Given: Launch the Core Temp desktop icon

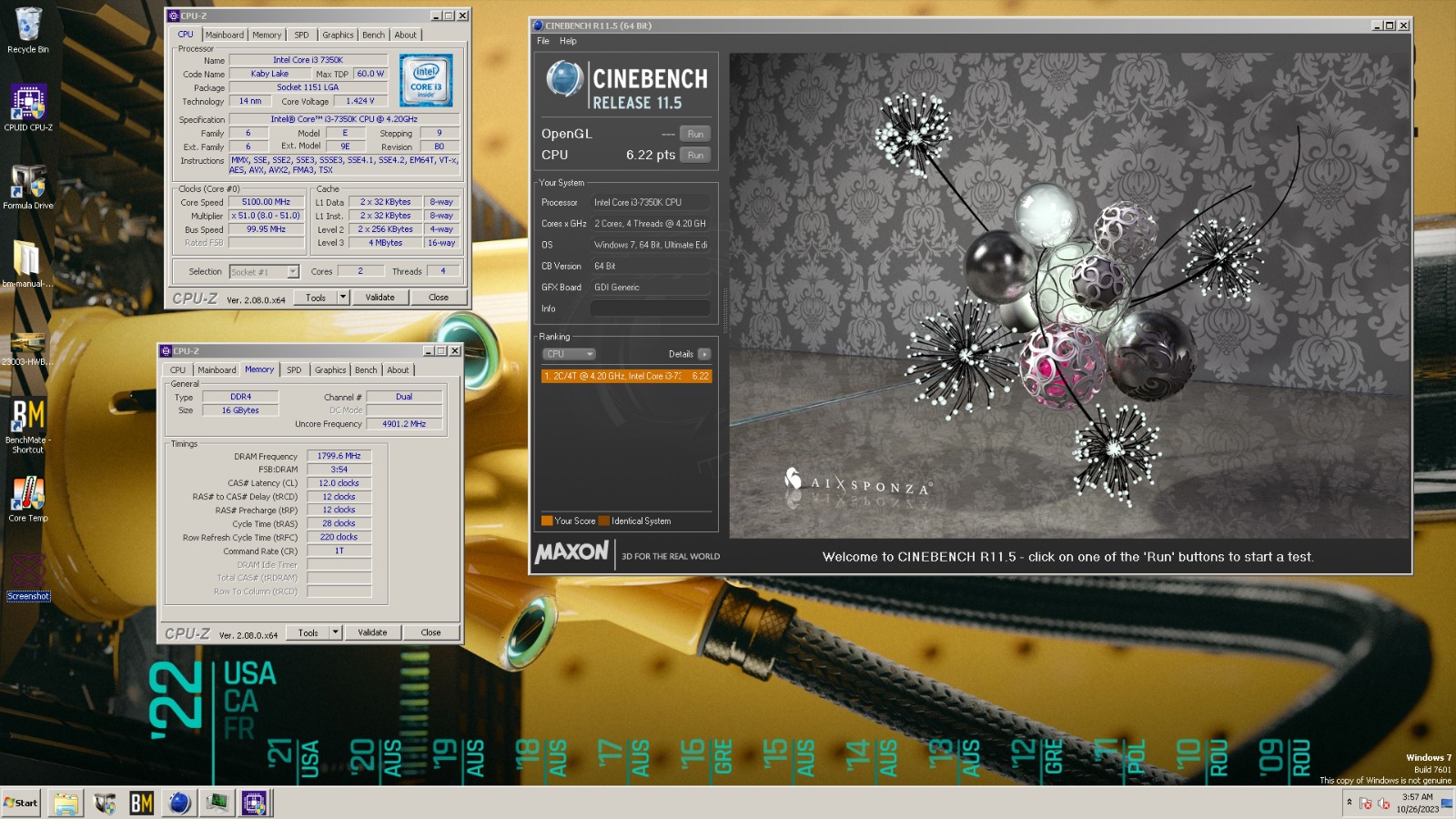Looking at the screenshot, I should pos(28,499).
